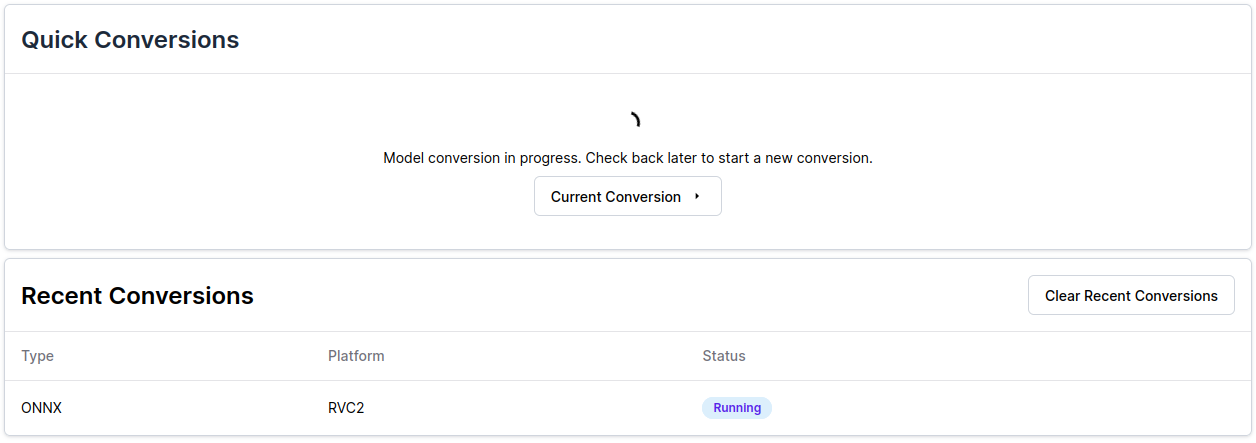The width and height of the screenshot is (1256, 443).
Task: Select the ONNX type cell
Action: click(x=41, y=408)
